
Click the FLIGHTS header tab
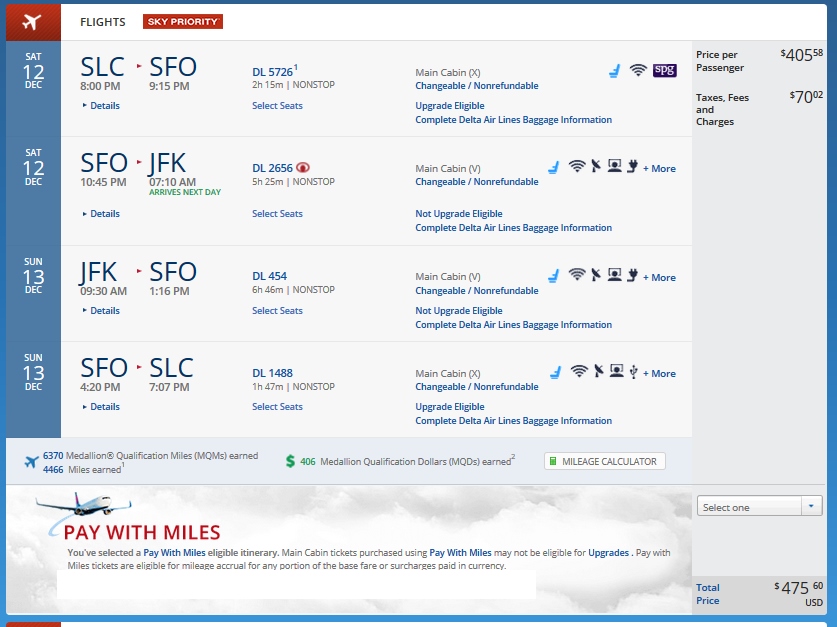click(103, 22)
